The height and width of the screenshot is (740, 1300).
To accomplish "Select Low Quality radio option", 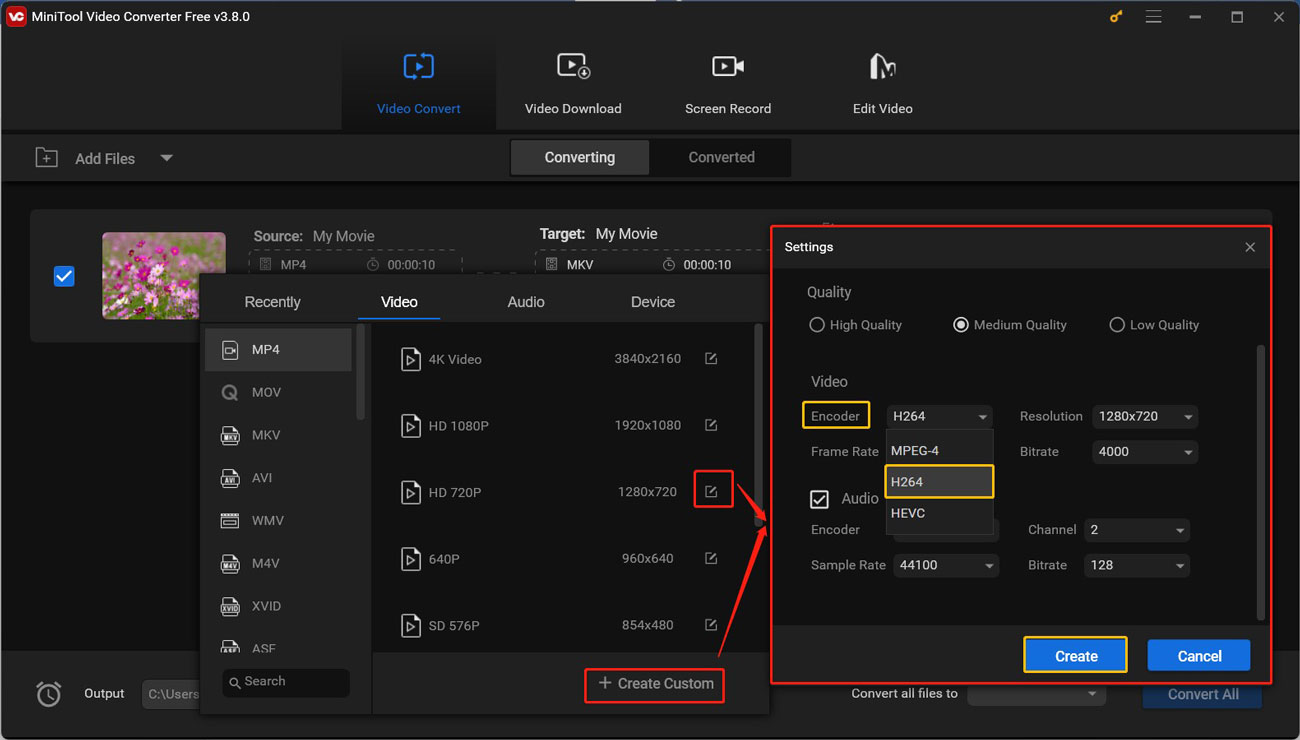I will 1117,325.
